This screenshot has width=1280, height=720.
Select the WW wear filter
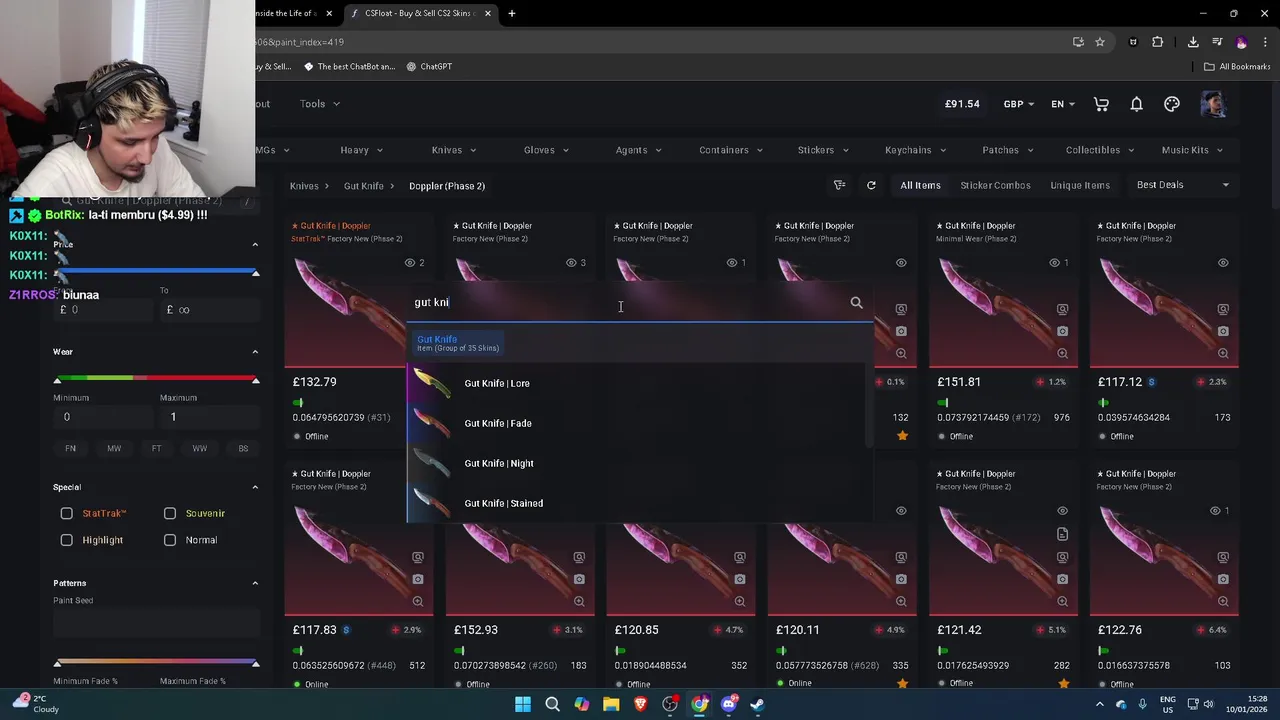200,448
